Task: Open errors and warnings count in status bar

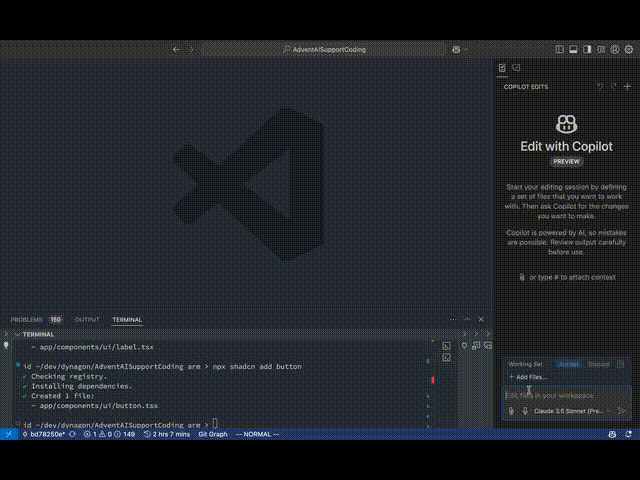Action: (x=109, y=434)
